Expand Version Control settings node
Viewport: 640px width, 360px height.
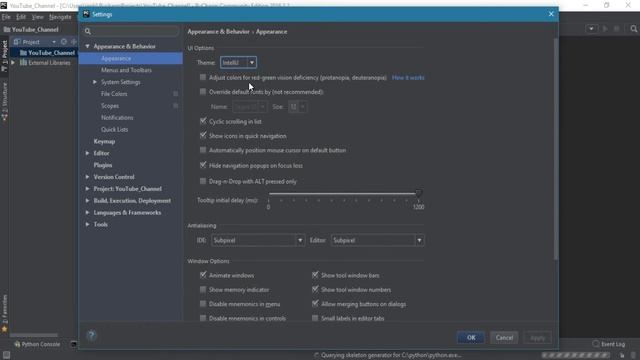click(x=87, y=177)
